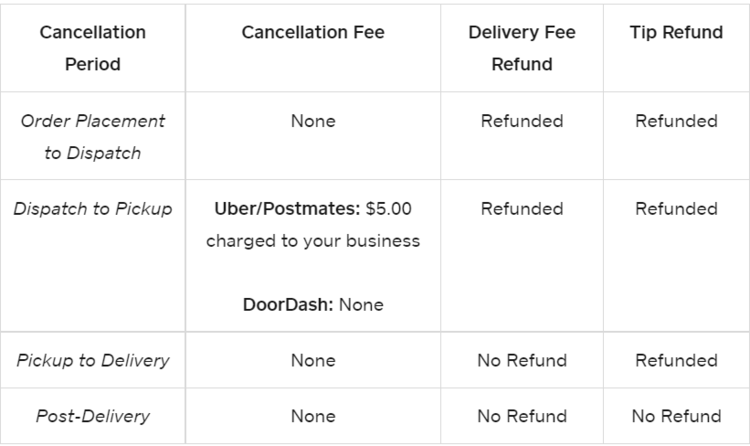Click No Refund delivery fee for Pickup to Delivery

point(522,360)
